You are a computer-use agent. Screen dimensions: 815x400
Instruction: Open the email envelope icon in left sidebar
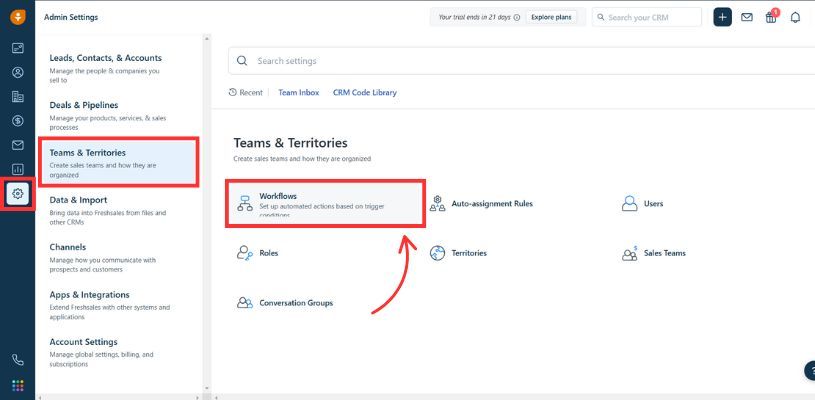pyautogui.click(x=18, y=145)
